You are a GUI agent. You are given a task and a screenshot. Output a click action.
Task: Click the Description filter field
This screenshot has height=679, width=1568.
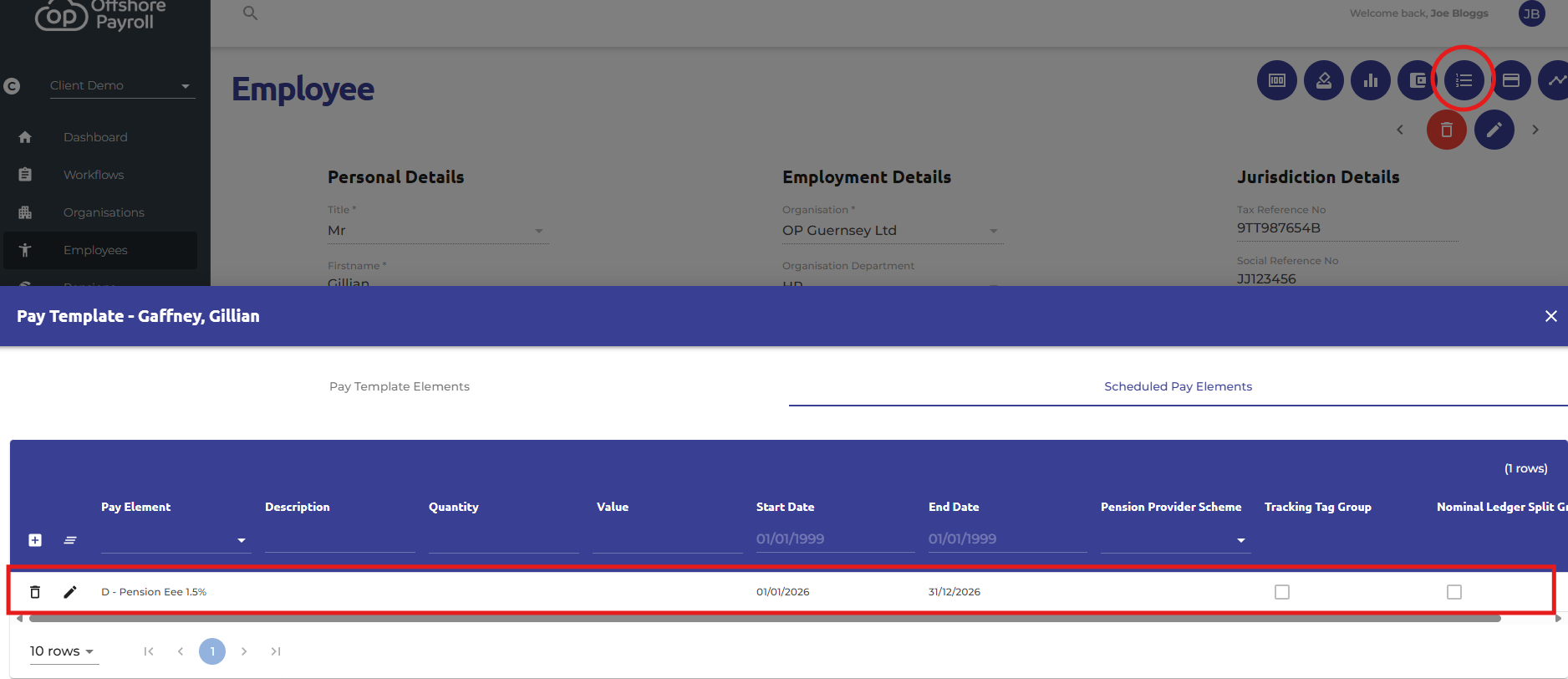(x=339, y=540)
